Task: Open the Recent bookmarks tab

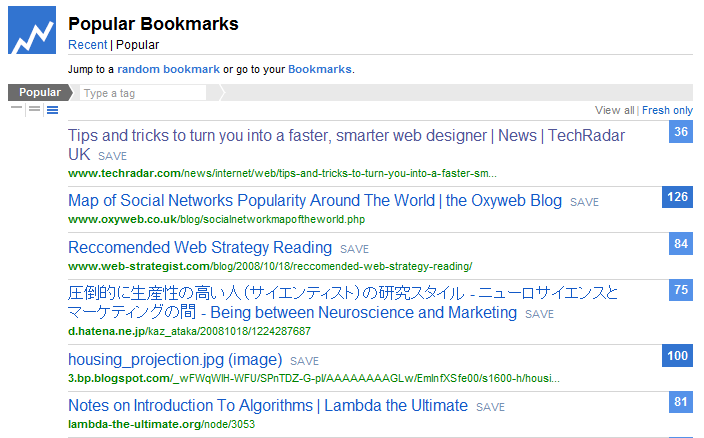Action: pyautogui.click(x=88, y=45)
